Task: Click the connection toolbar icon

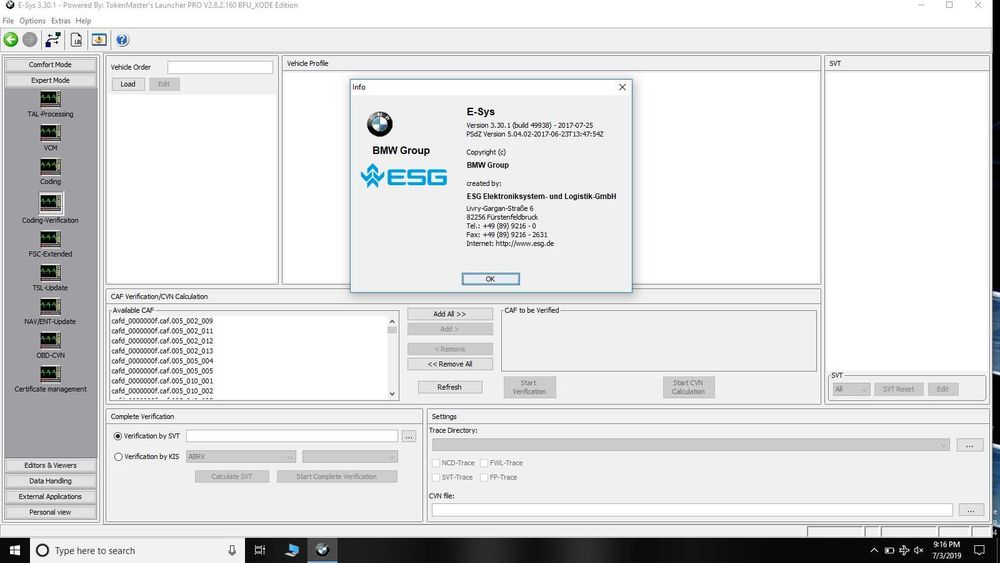Action: pos(54,40)
